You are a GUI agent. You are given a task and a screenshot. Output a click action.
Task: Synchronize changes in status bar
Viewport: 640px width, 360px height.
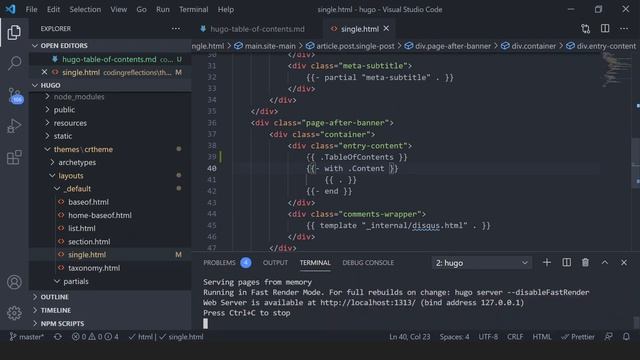tap(58, 337)
